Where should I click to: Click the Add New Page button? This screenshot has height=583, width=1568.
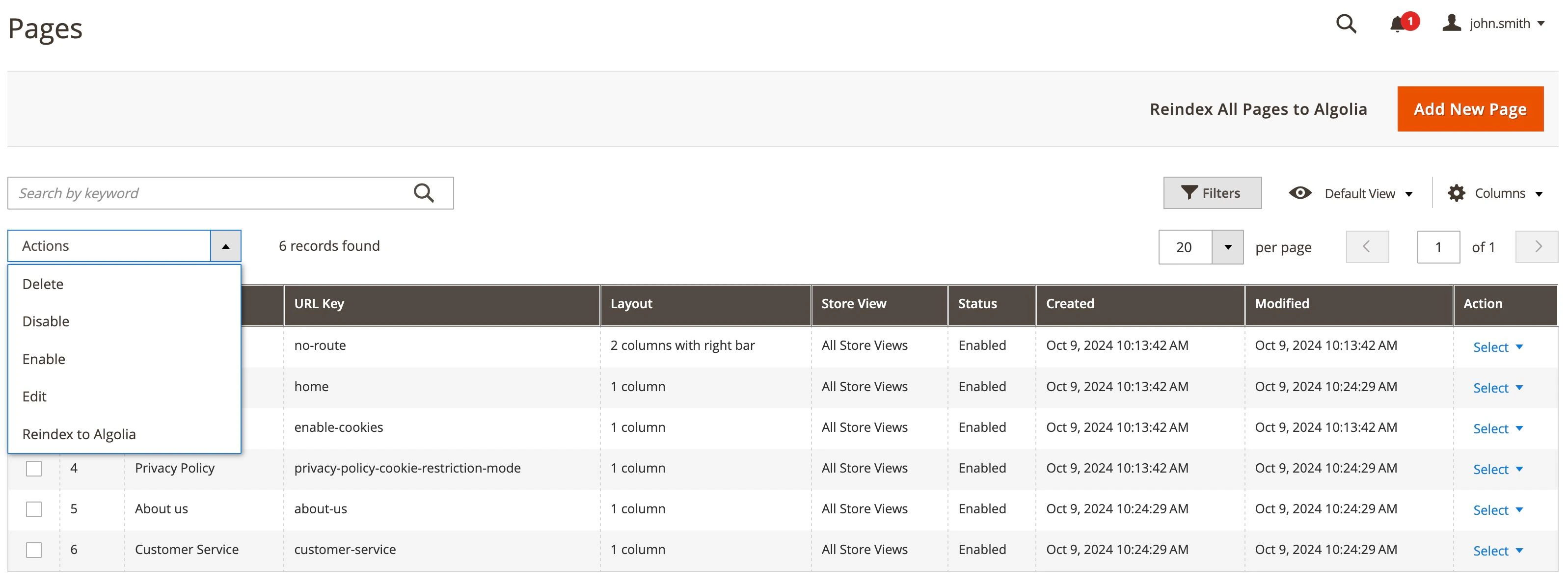1470,109
